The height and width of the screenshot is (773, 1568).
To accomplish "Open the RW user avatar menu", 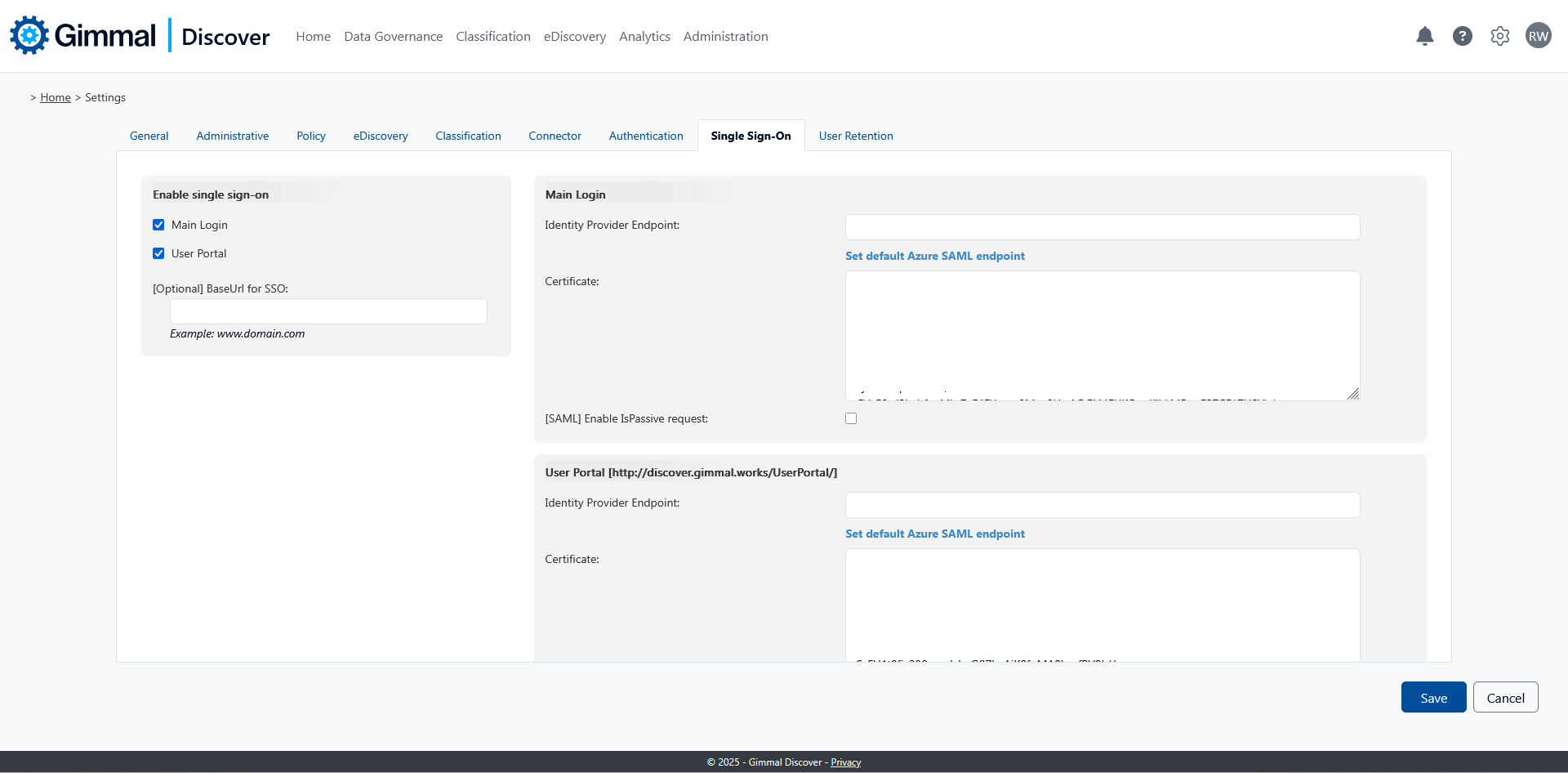I will click(1538, 36).
